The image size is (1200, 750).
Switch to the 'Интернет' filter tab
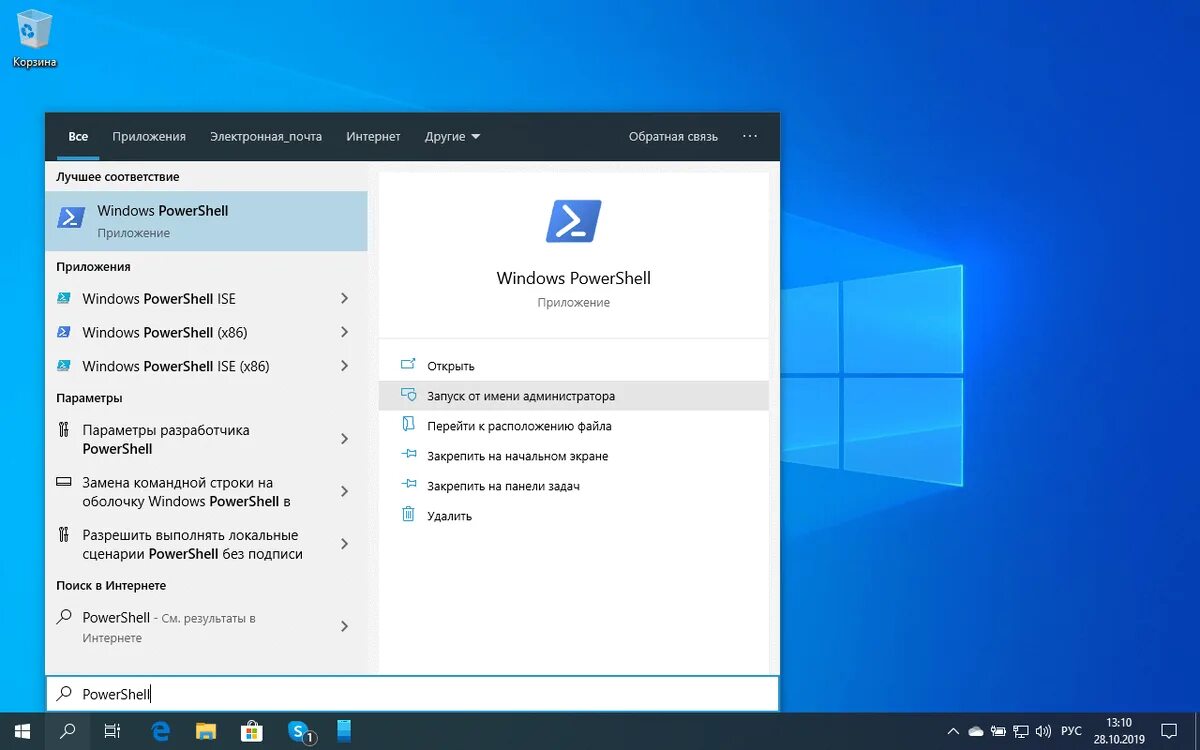click(x=373, y=136)
